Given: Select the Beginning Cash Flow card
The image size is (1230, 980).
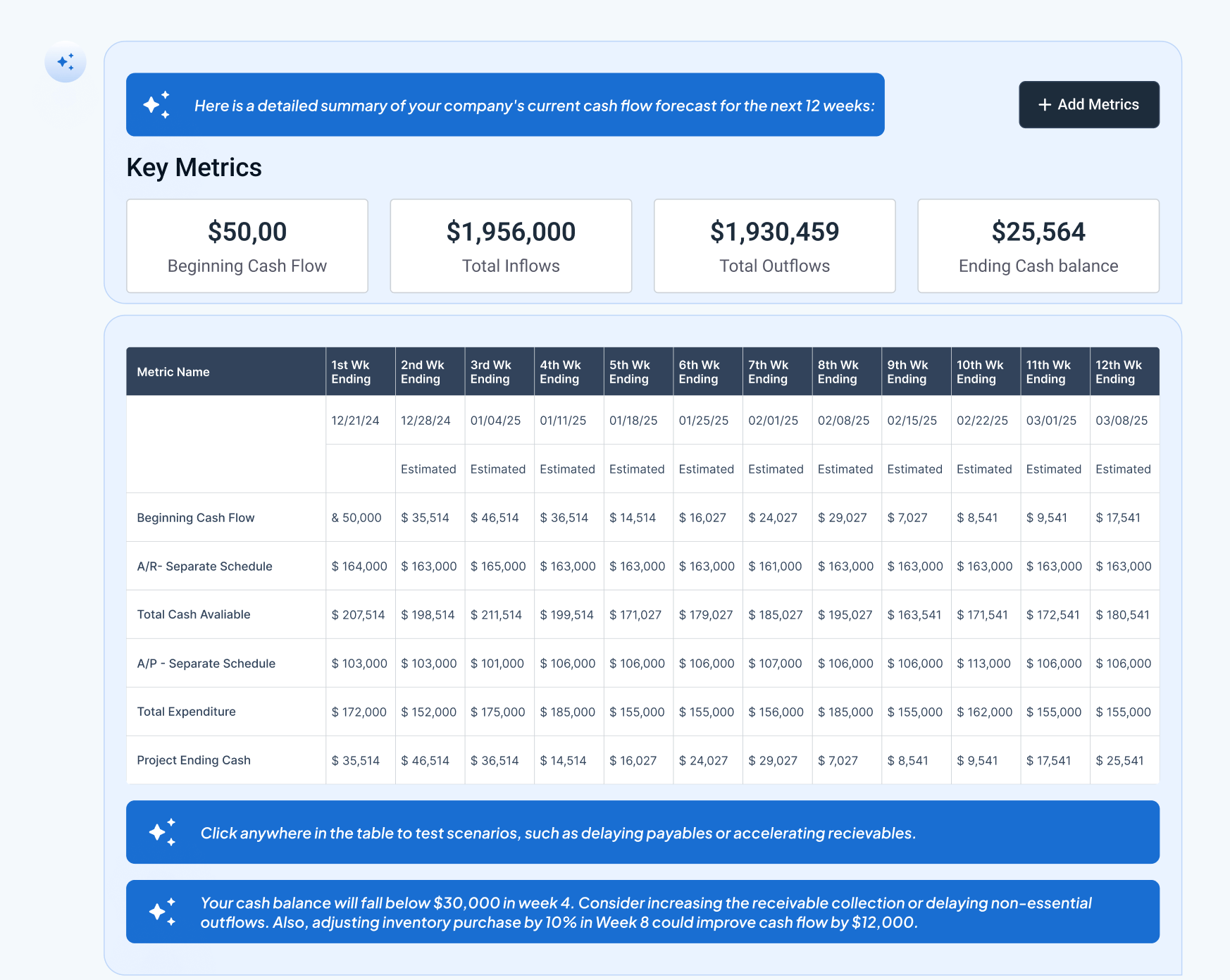Looking at the screenshot, I should click(247, 246).
